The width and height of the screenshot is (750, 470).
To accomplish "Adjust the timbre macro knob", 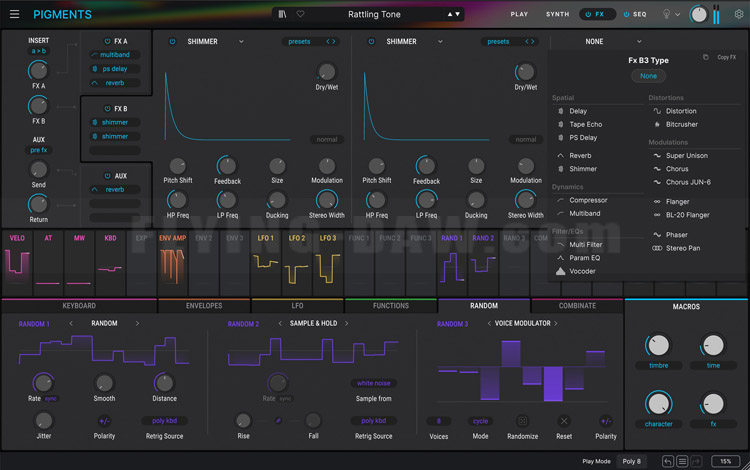I will click(658, 345).
